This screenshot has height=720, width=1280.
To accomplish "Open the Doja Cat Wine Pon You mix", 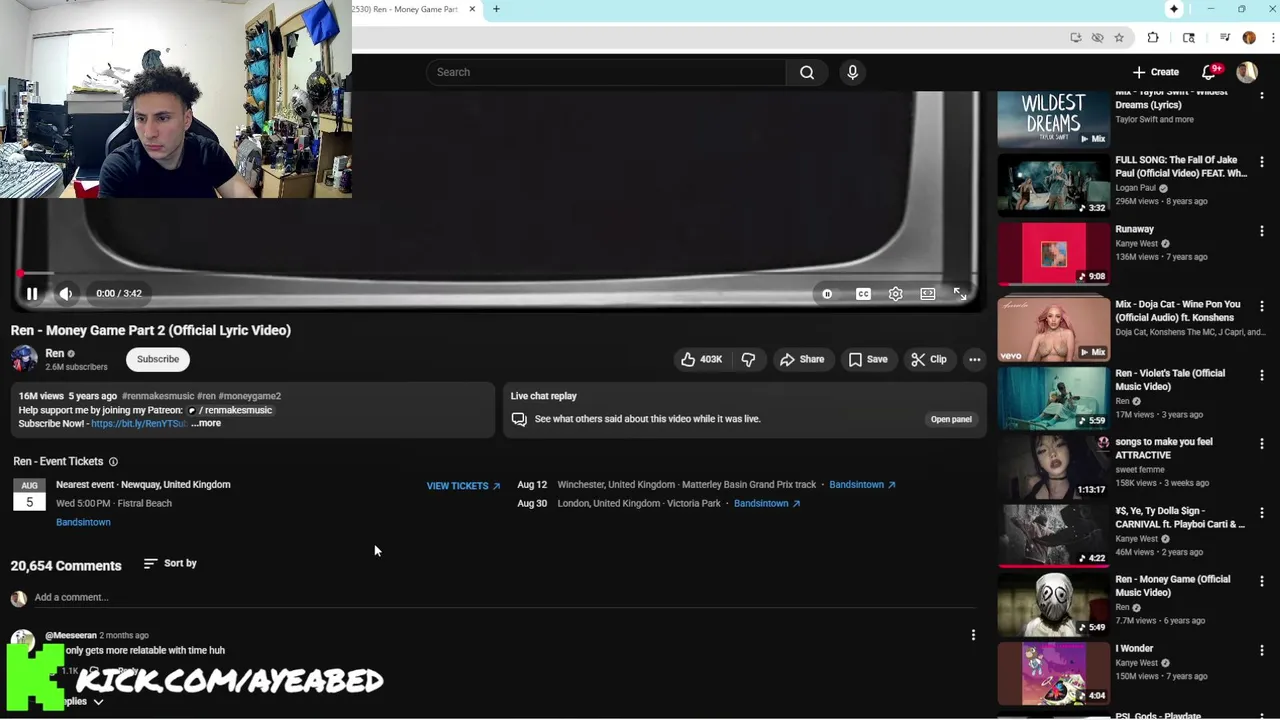I will [1054, 329].
